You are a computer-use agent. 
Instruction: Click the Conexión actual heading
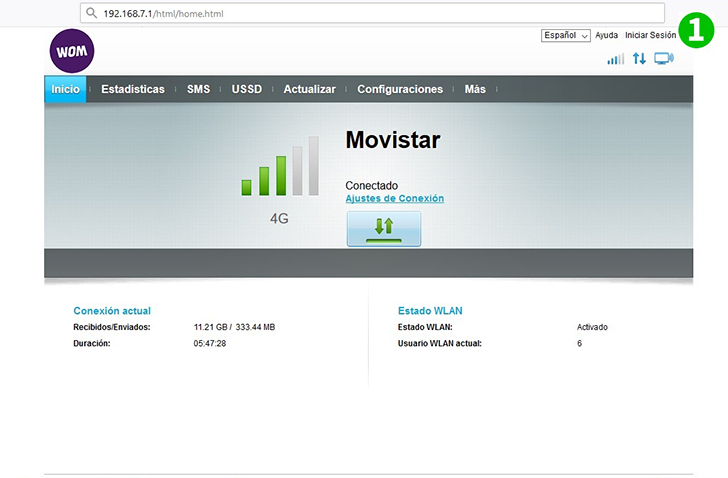(112, 311)
